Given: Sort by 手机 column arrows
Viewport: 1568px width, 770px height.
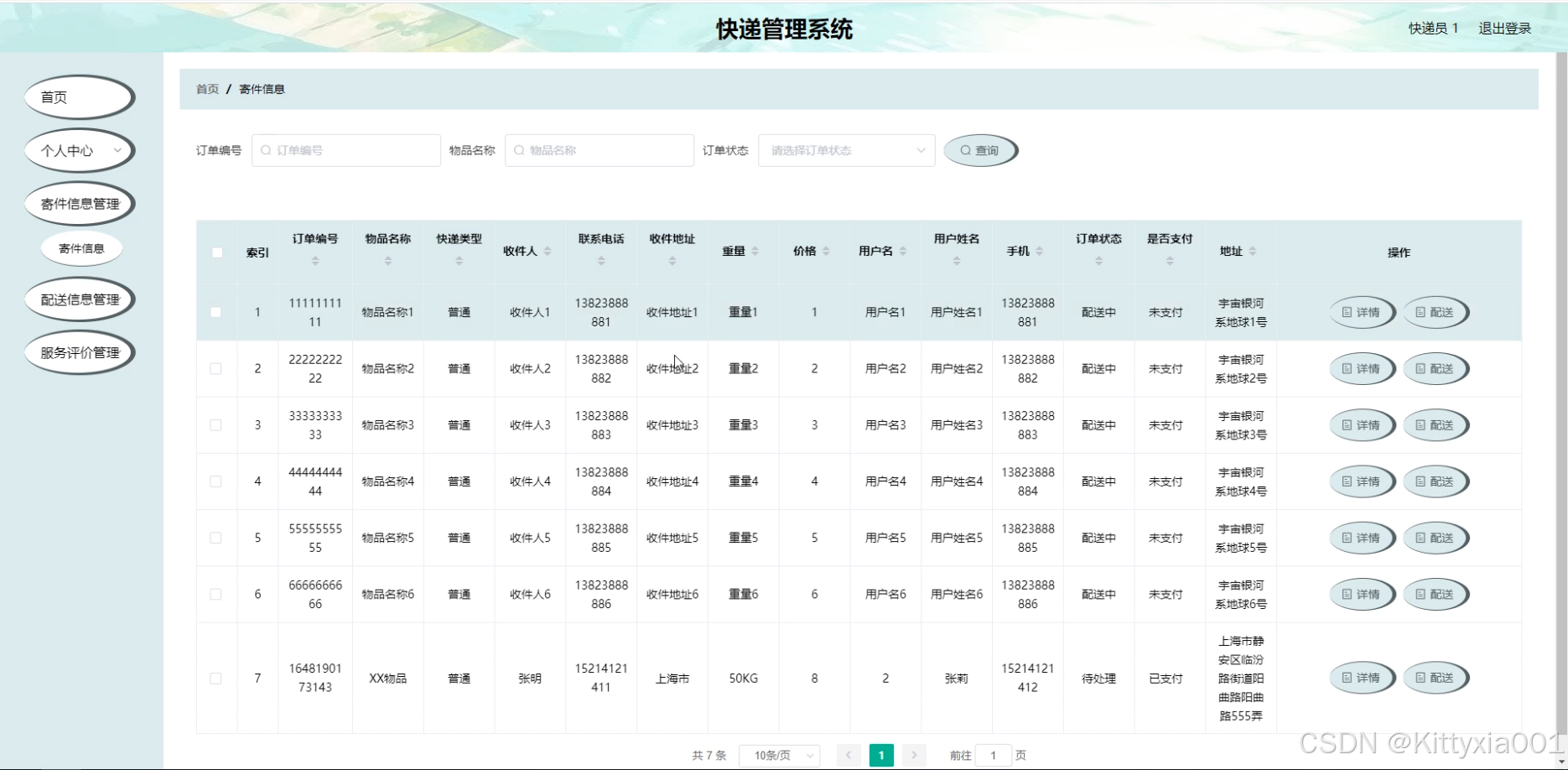Looking at the screenshot, I should [x=1040, y=252].
